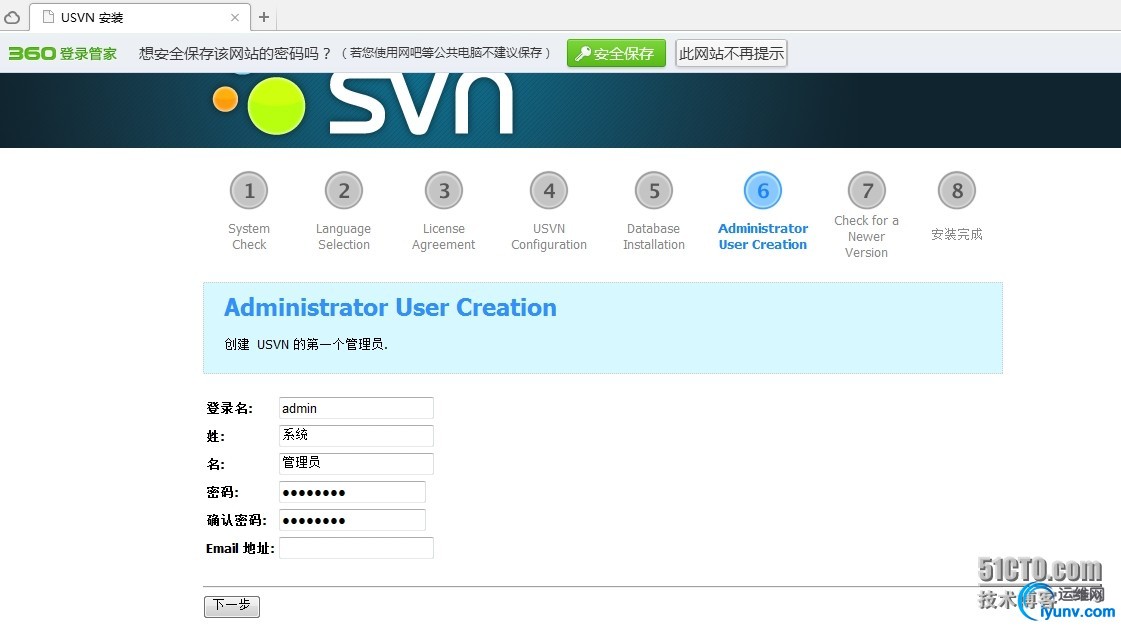Click the Language Selection step label
This screenshot has width=1121, height=628.
[344, 237]
